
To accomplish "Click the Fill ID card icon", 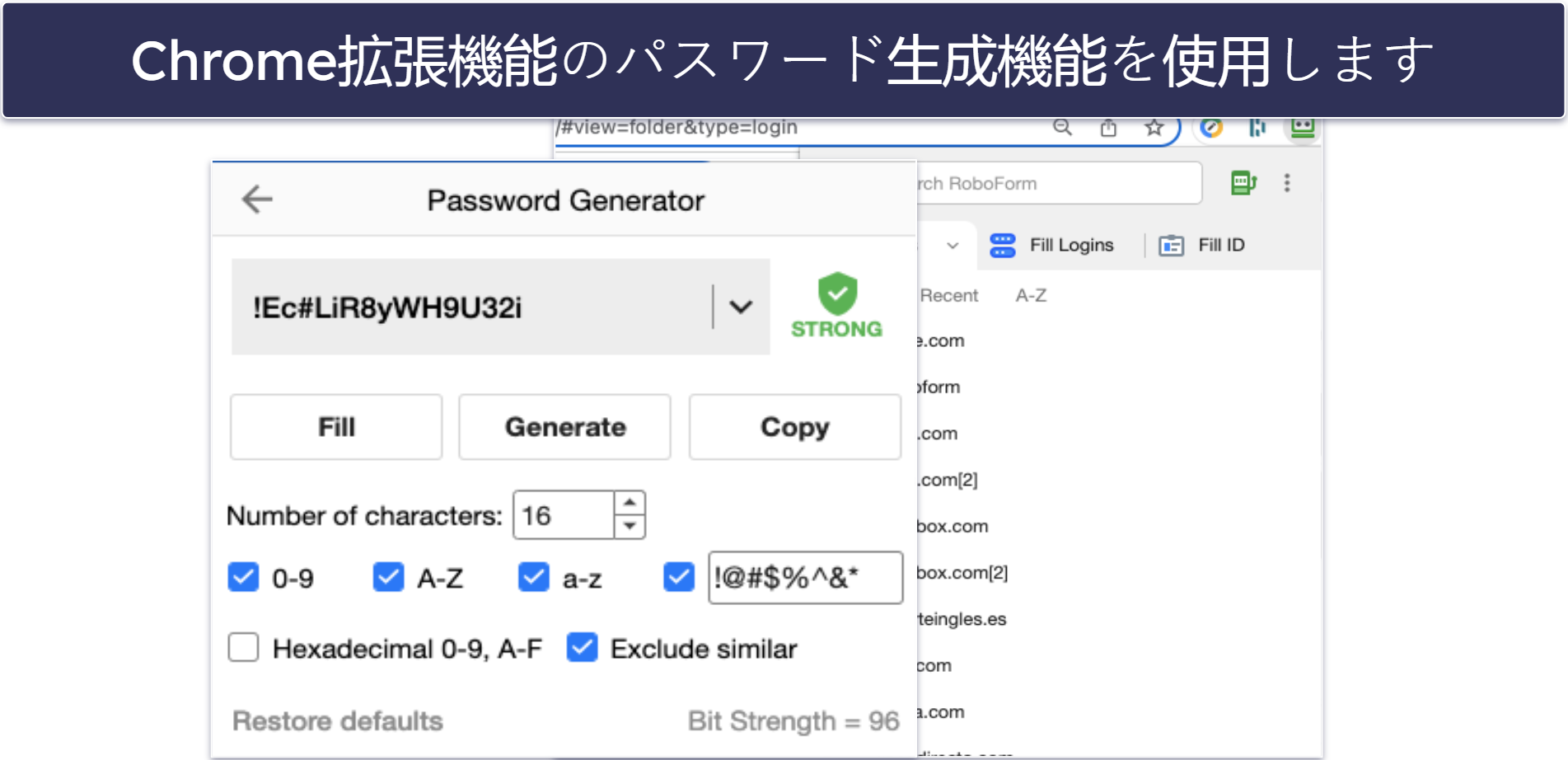I will click(x=1171, y=246).
